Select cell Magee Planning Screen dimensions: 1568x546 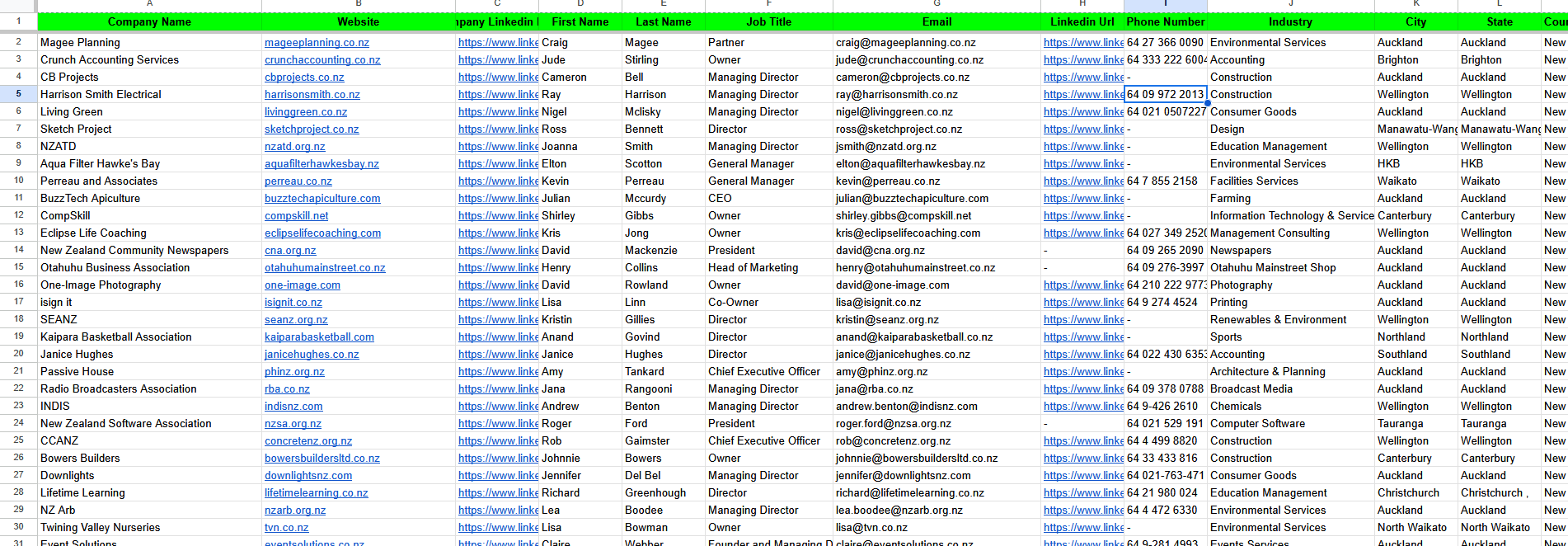coord(149,43)
